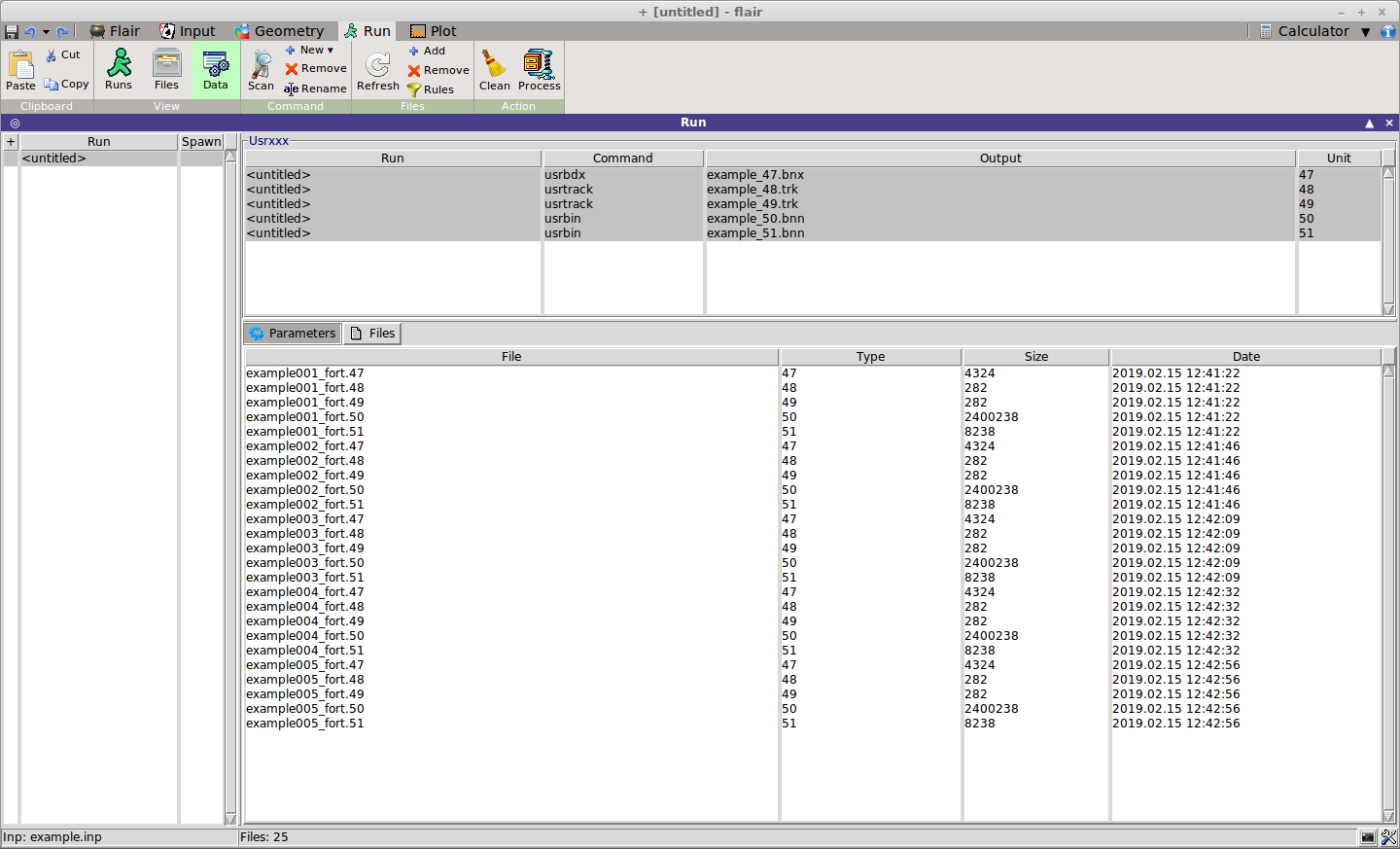Toggle the Data view button
The height and width of the screenshot is (849, 1400).
(216, 70)
